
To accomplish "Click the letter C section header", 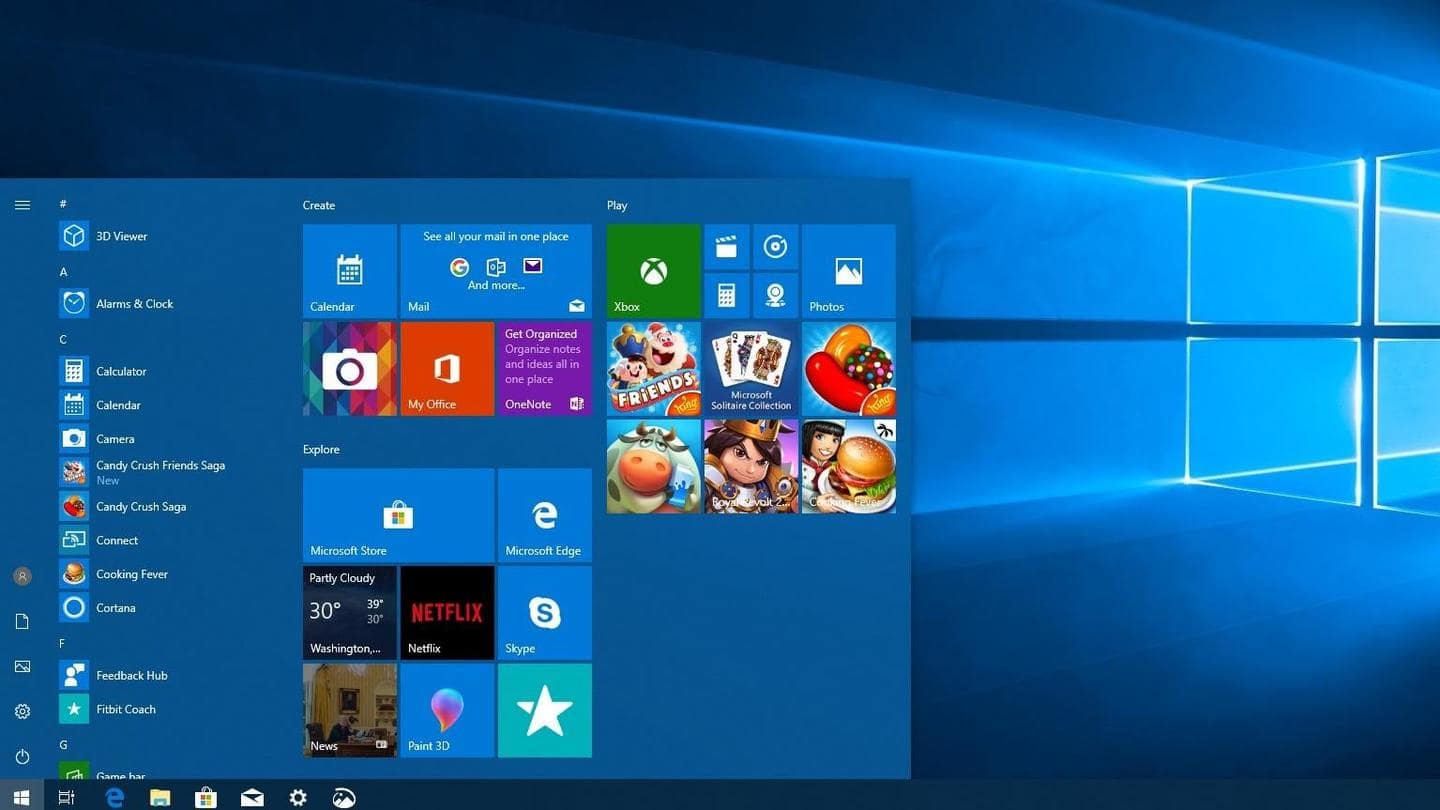I will click(63, 339).
